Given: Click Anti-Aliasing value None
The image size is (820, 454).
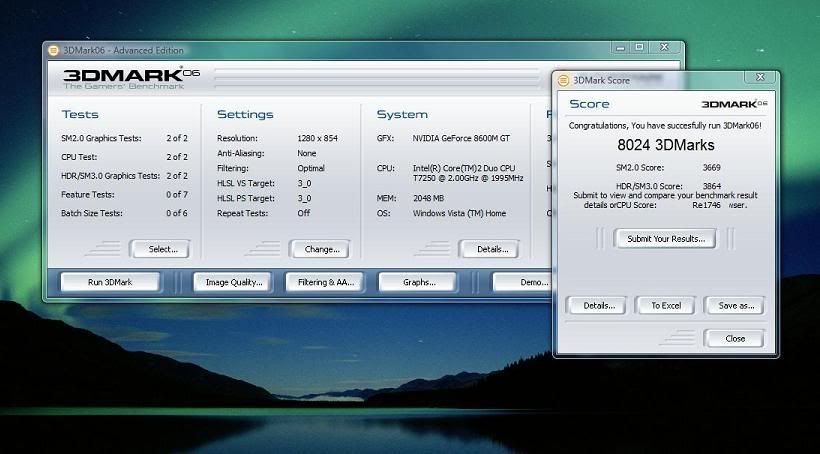Looking at the screenshot, I should pos(306,154).
